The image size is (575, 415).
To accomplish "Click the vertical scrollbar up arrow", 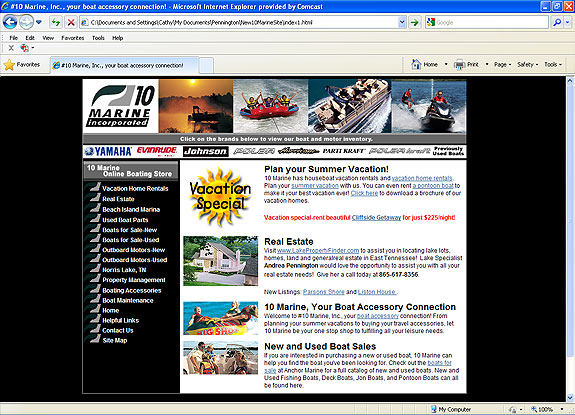I will tap(570, 81).
